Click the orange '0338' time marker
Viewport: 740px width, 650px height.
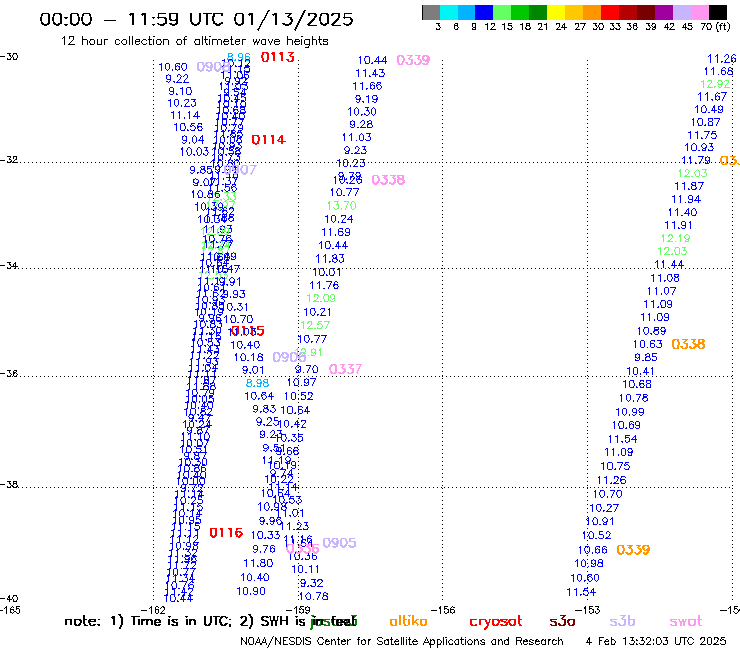point(688,344)
